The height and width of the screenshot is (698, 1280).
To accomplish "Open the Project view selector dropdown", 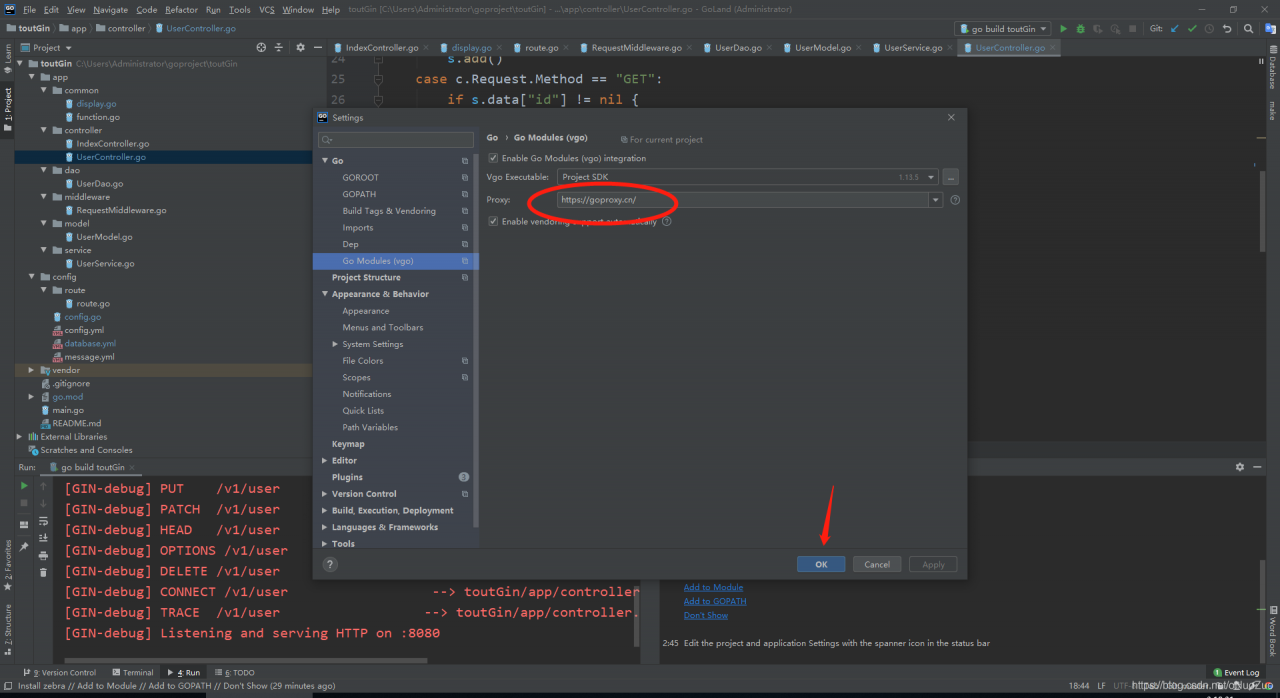I will pos(45,47).
